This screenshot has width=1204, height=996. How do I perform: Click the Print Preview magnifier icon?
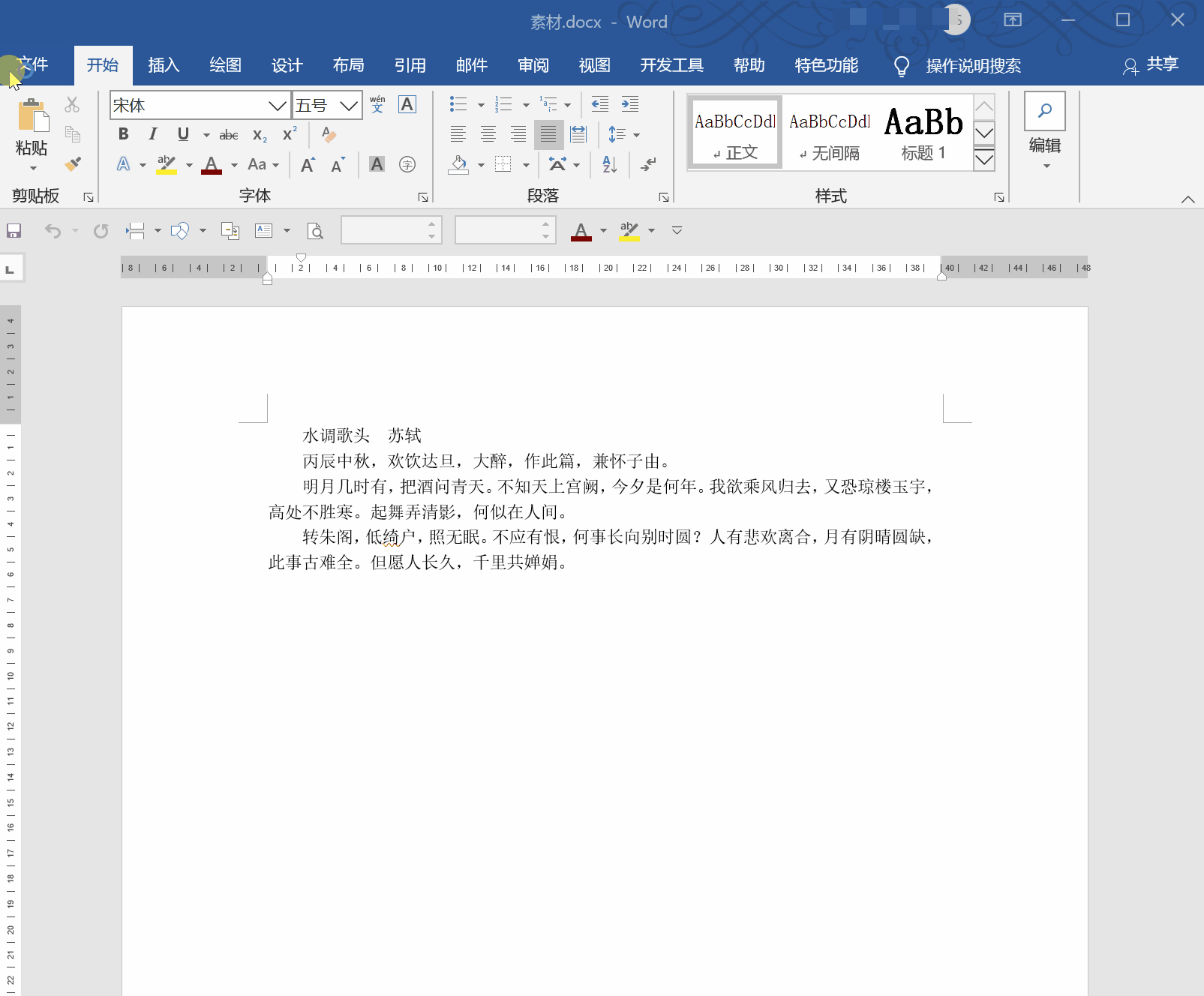pos(315,231)
